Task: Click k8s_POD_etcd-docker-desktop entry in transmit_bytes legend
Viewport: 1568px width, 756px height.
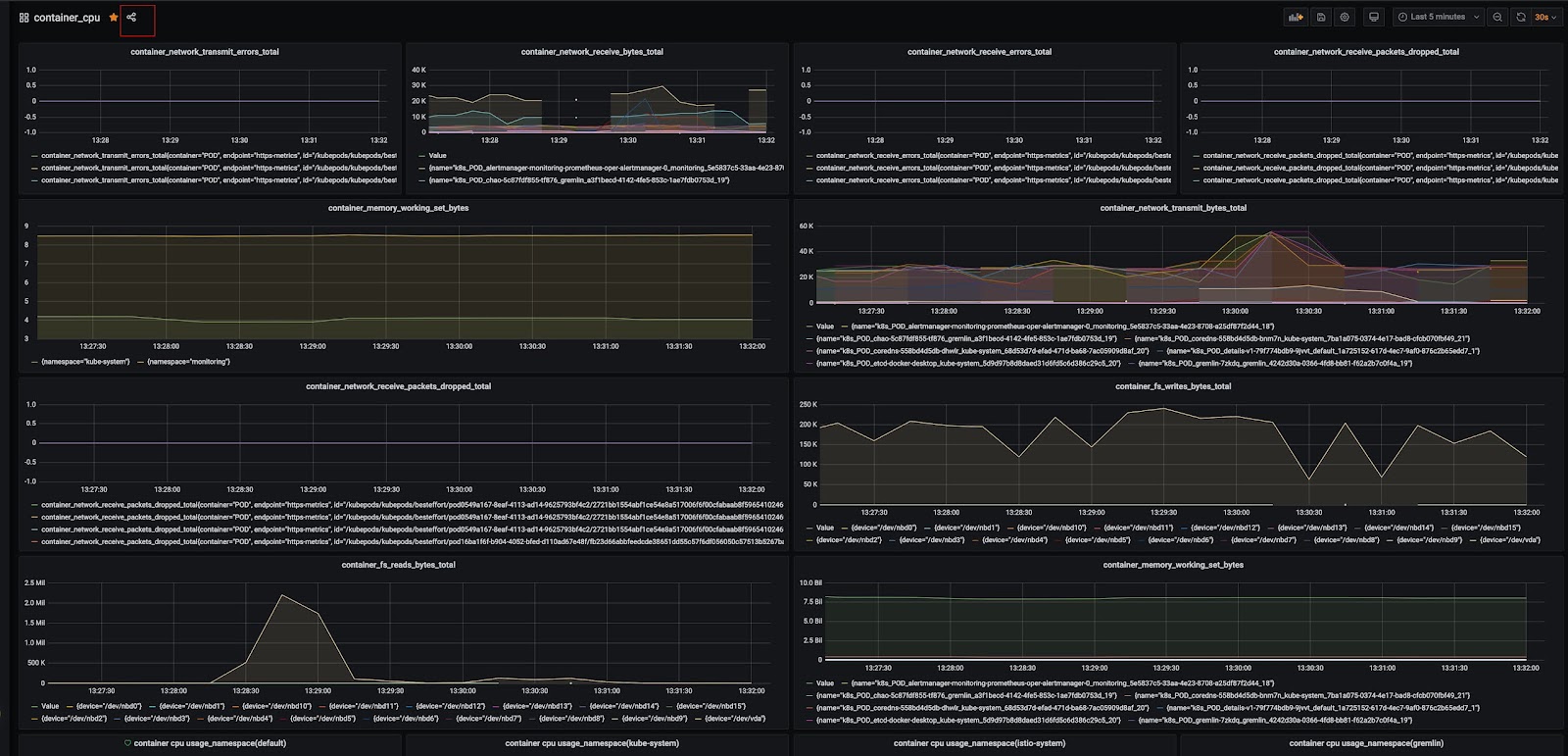Action: pyautogui.click(x=968, y=364)
